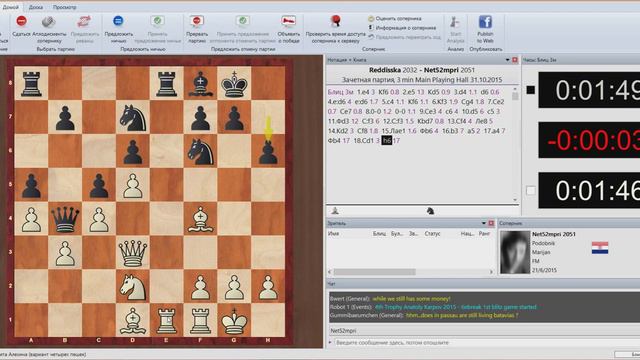Click the top clock showing 0:01:49
This screenshot has width=640, height=360.
(589, 90)
